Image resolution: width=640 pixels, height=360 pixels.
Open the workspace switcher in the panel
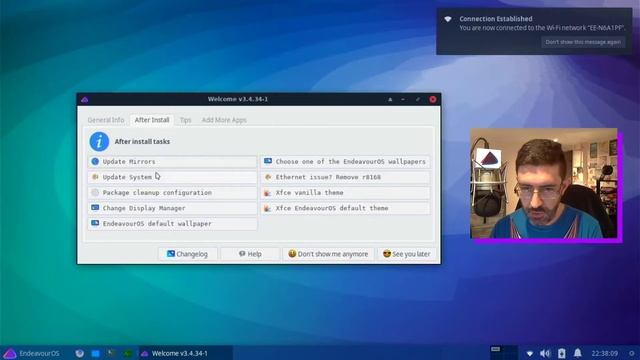[504, 353]
